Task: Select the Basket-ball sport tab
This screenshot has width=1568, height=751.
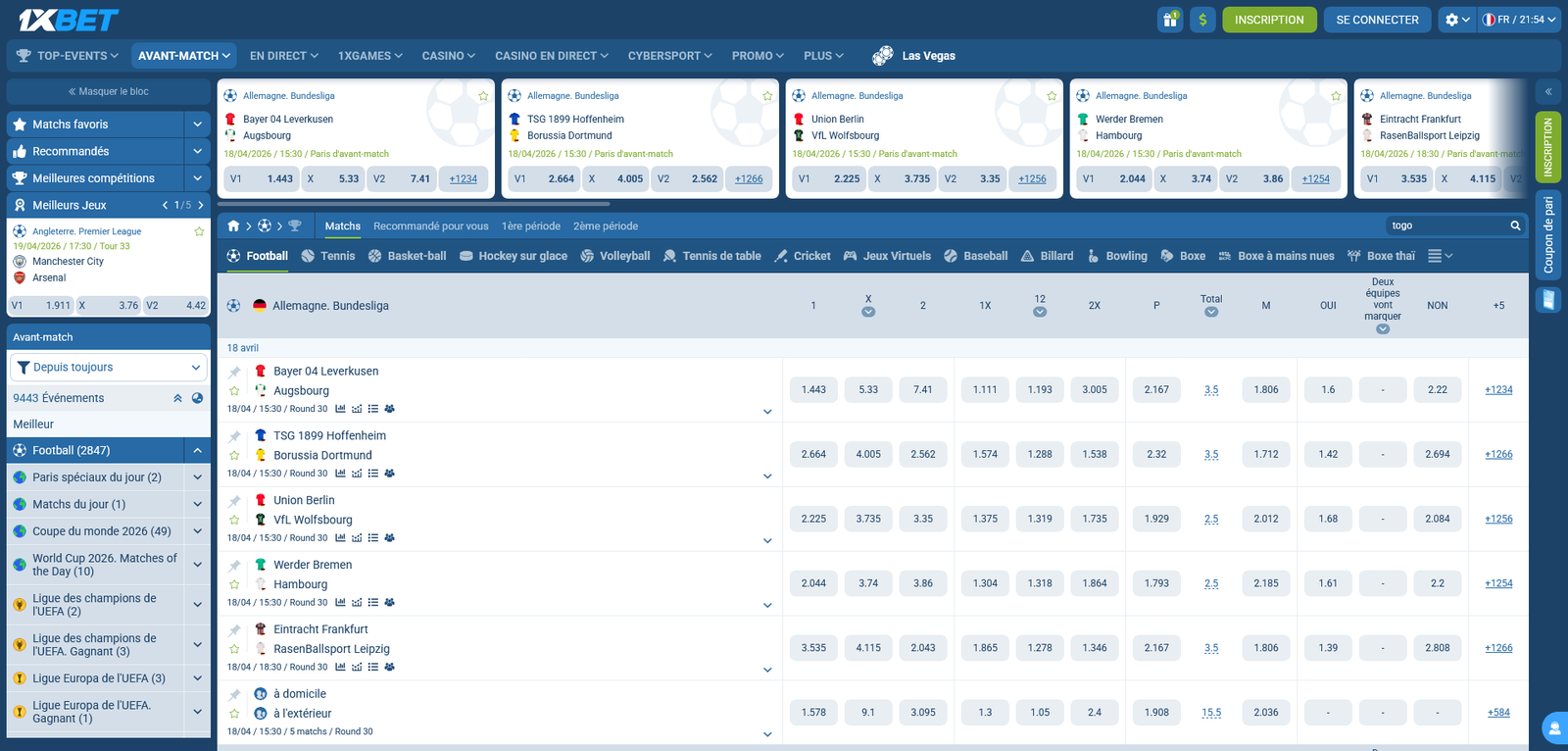Action: [407, 256]
